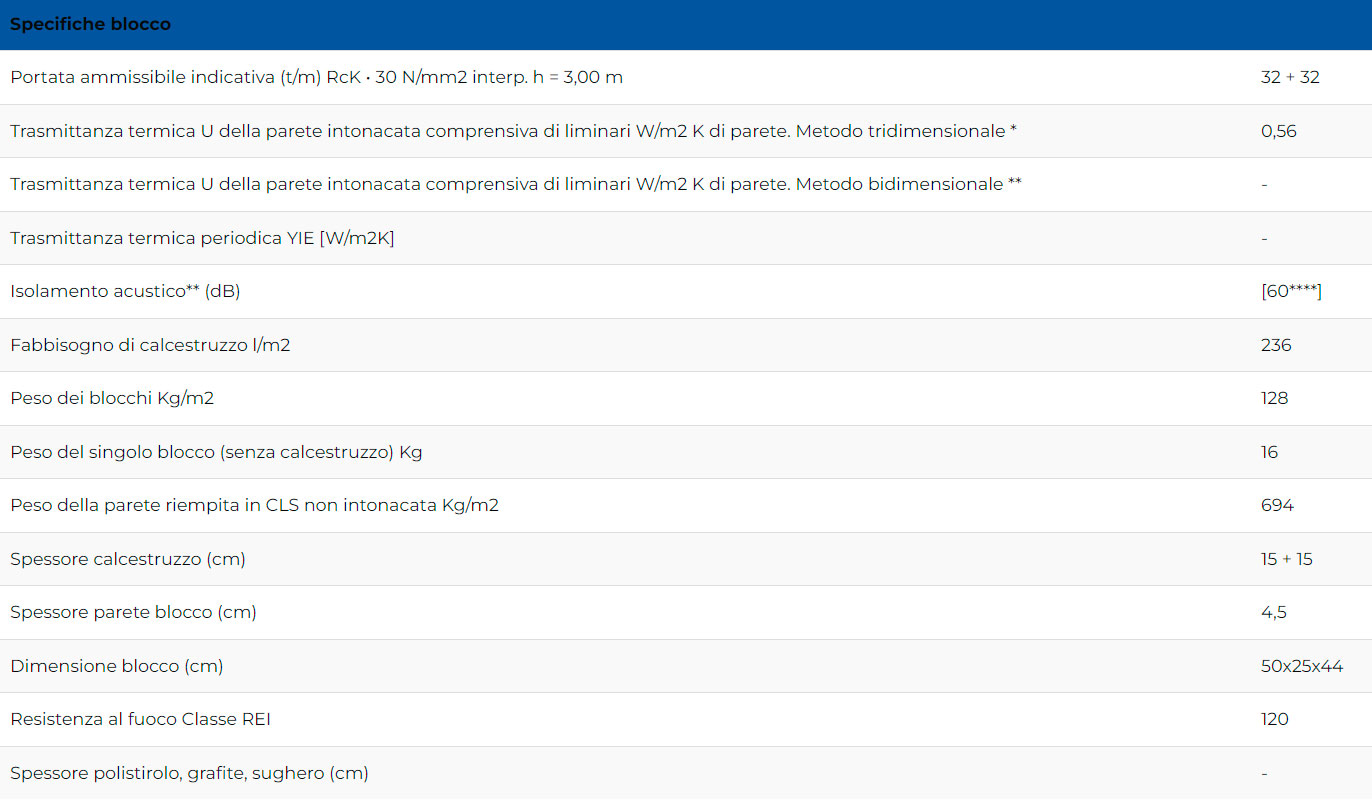Select 'Spessore polistirolo, grafite, sughero (cm)' label
This screenshot has width=1372, height=804.
189,773
